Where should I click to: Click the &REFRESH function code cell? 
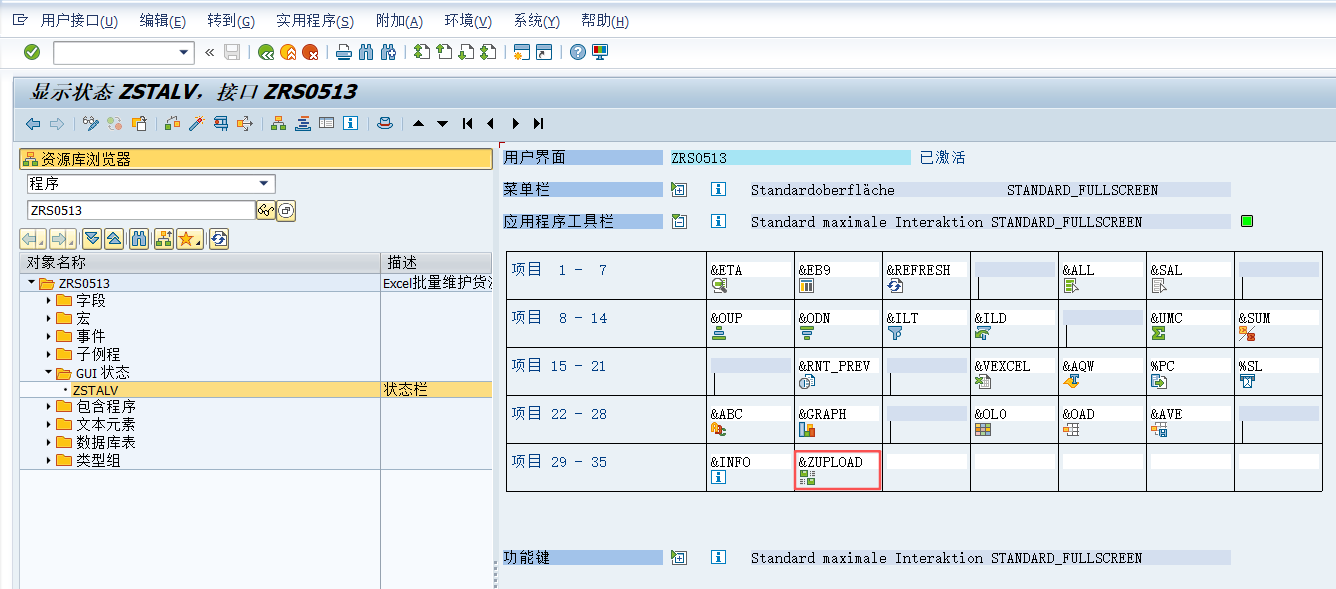[926, 276]
